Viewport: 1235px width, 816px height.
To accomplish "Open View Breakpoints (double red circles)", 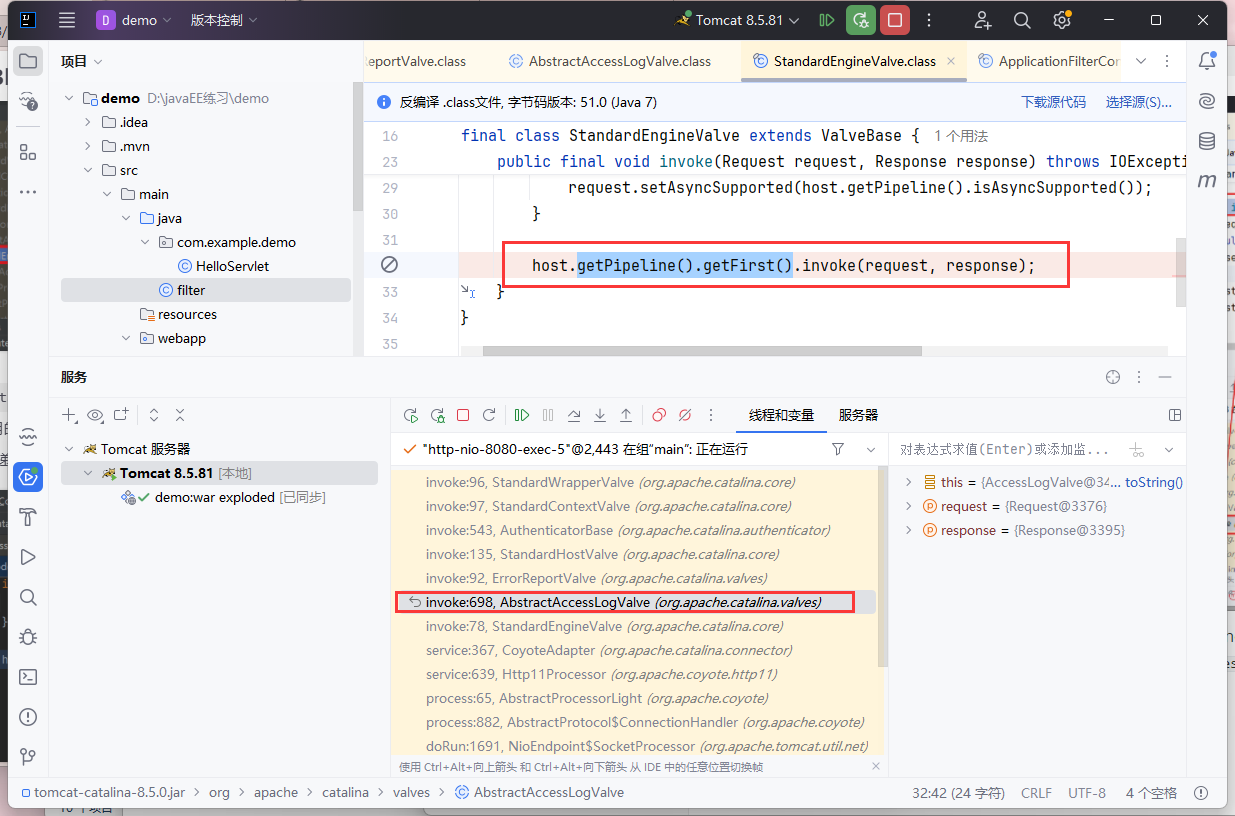I will coord(659,415).
